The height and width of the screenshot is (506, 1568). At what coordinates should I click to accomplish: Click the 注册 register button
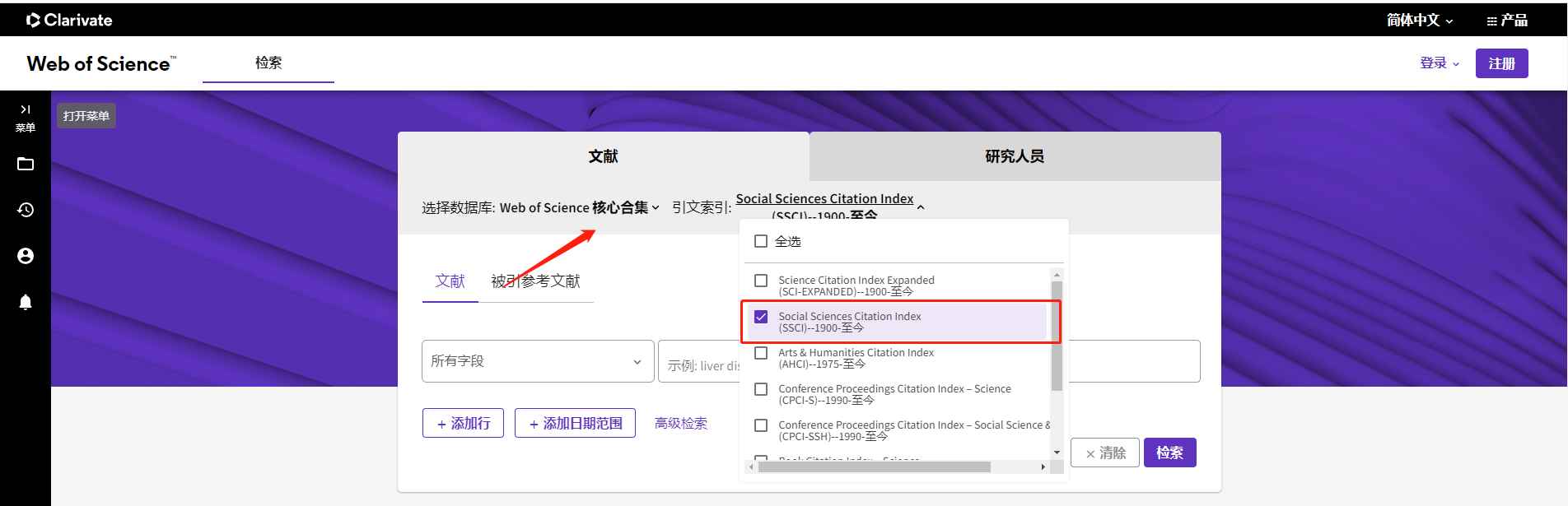pos(1502,63)
